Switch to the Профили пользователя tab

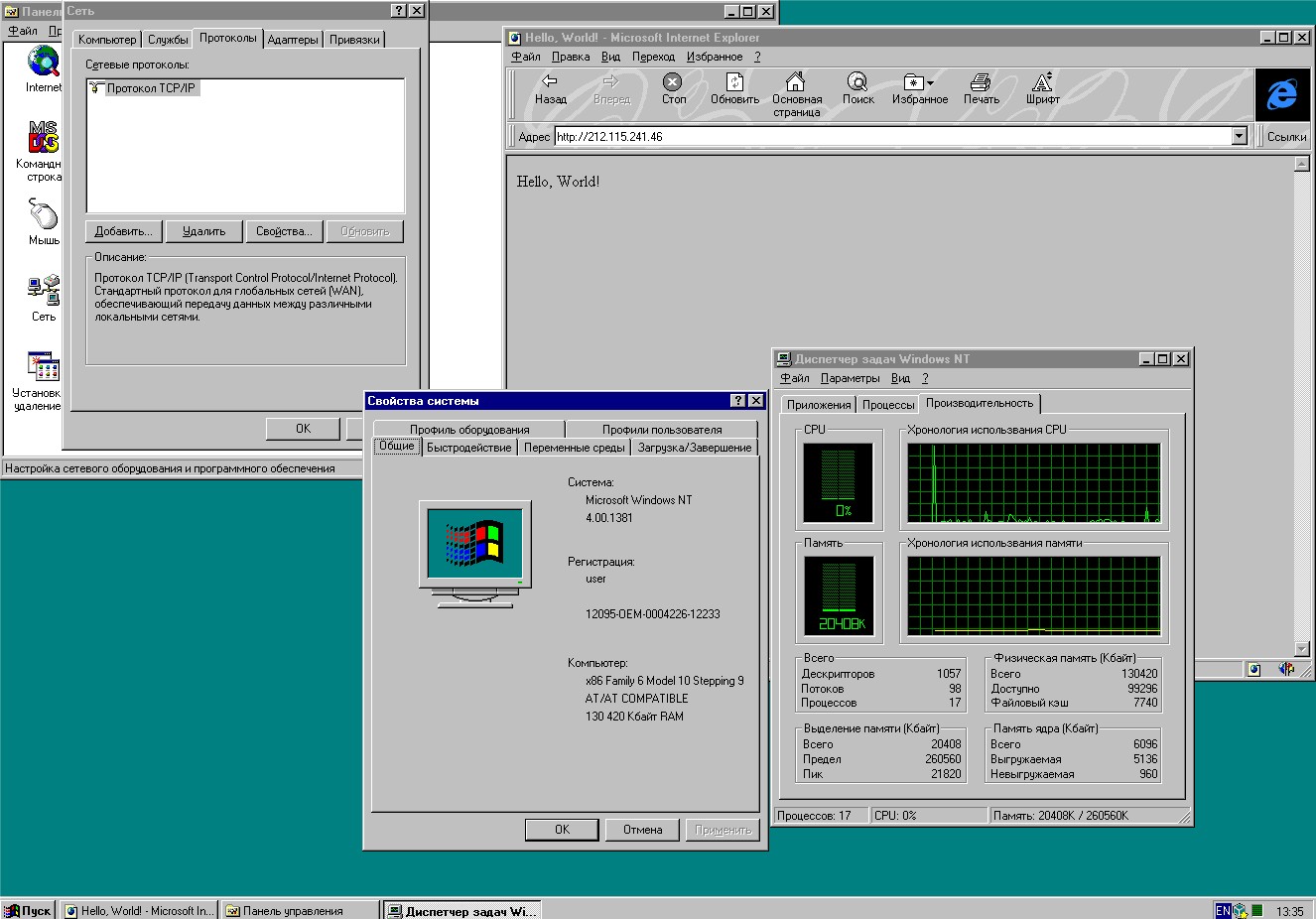tap(662, 430)
